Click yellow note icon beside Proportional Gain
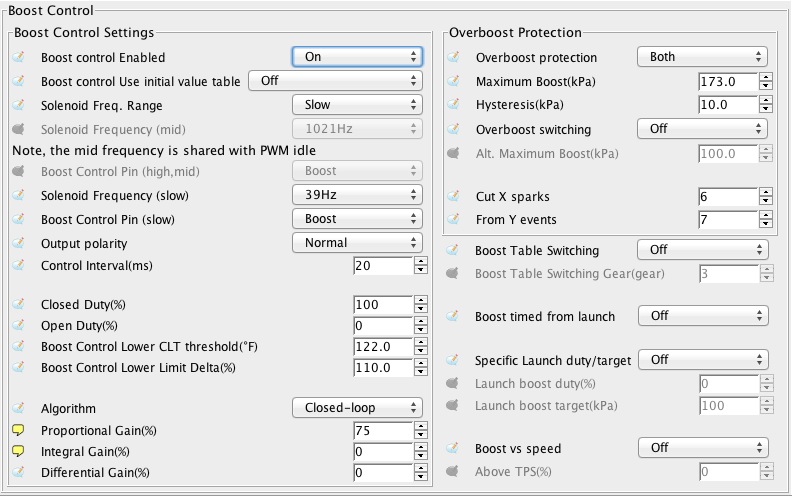The width and height of the screenshot is (792, 497). click(18, 430)
